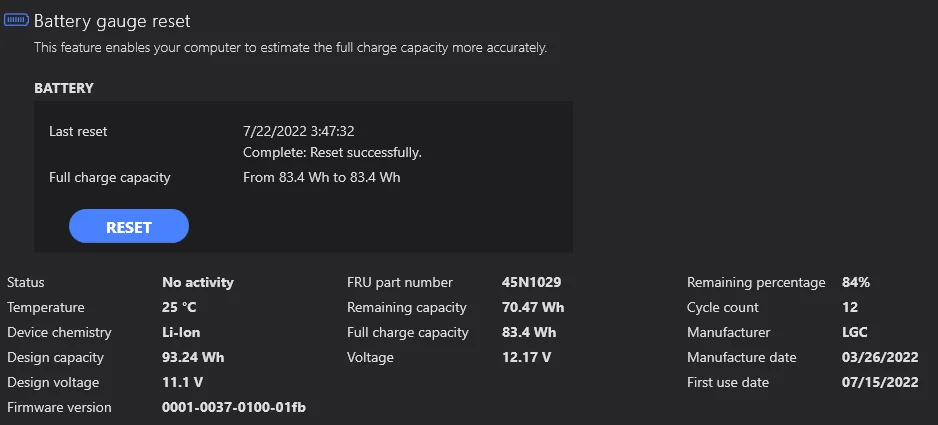
Task: Click the From 83.4 Wh to 83.4 Wh text
Action: pyautogui.click(x=321, y=178)
